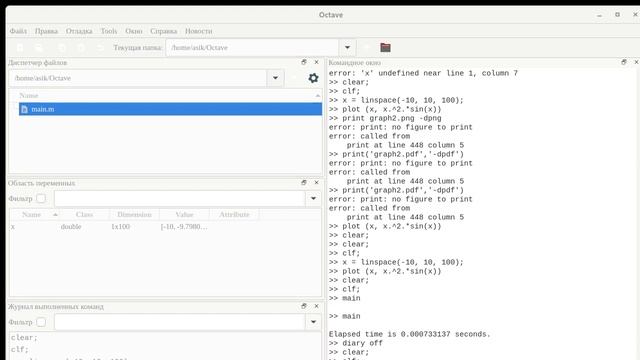Expand the Текущая папка dropdown
The height and width of the screenshot is (360, 640).
coord(347,47)
